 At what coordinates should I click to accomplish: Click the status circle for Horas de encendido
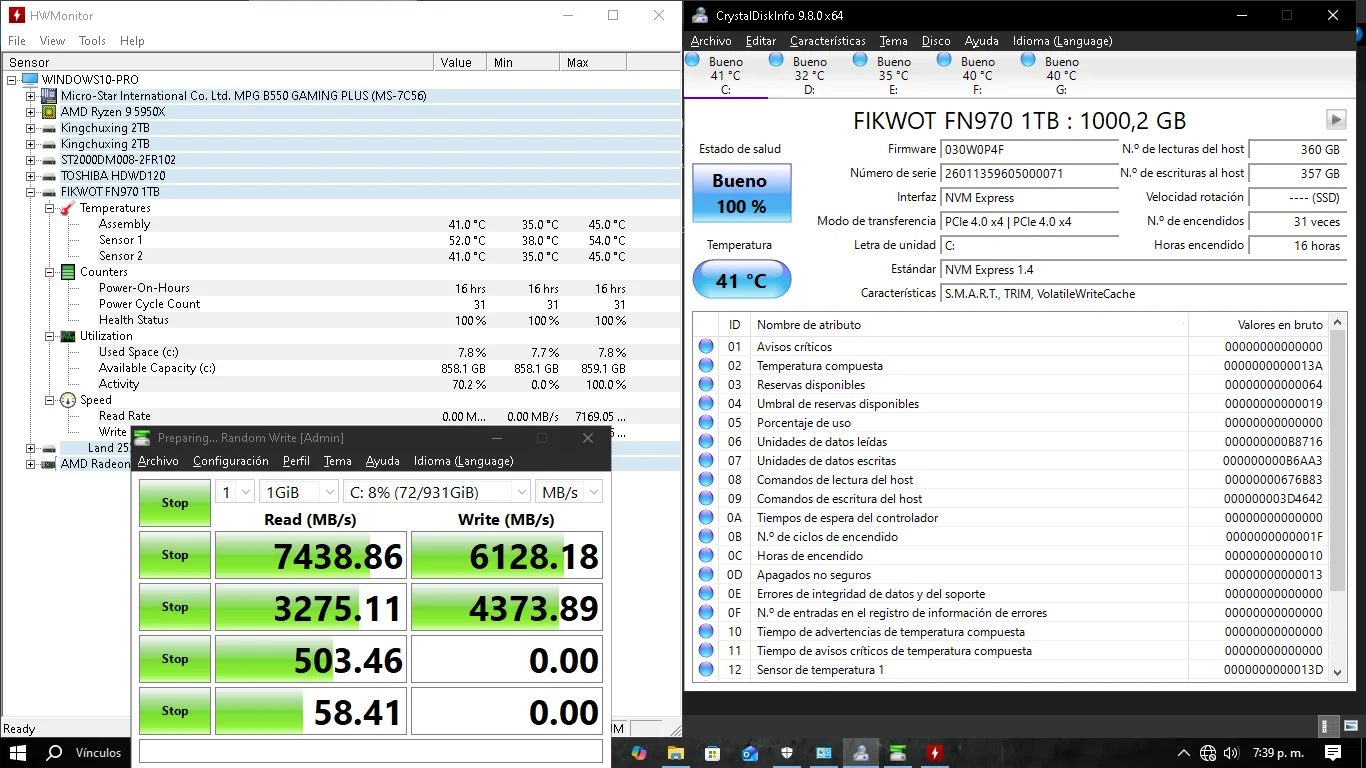pos(706,556)
